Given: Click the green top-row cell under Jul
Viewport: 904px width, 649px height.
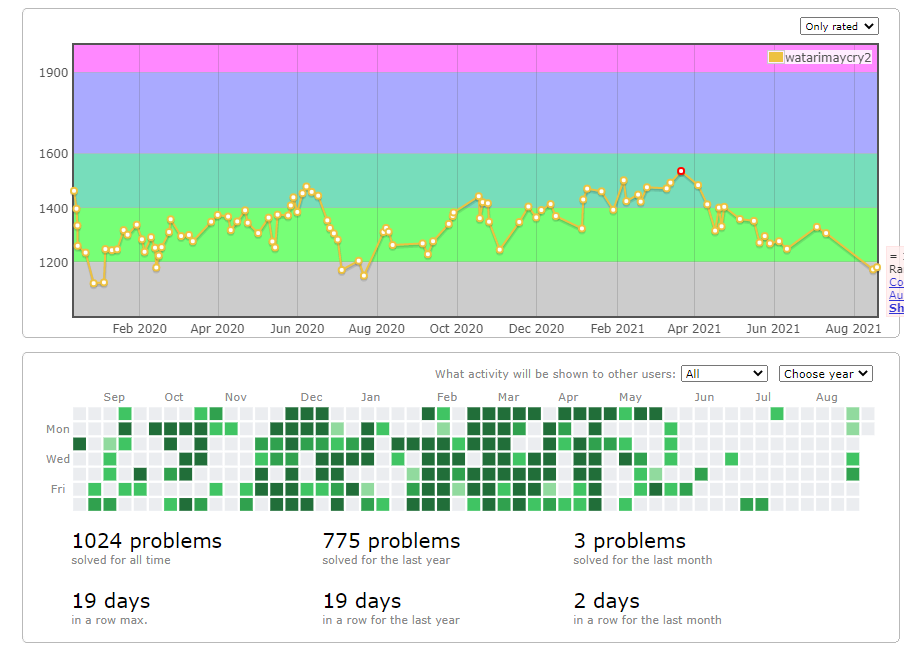Looking at the screenshot, I should pos(777,413).
